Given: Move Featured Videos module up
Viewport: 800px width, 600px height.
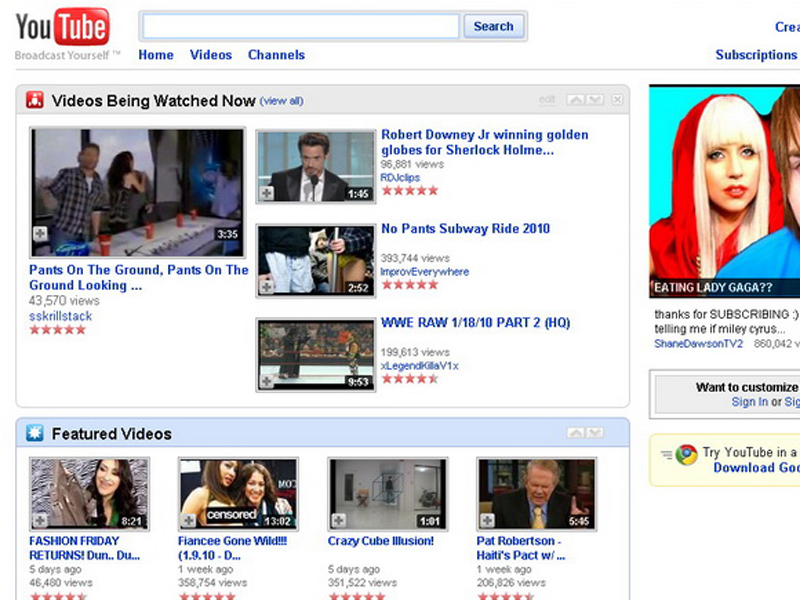Looking at the screenshot, I should coord(576,433).
